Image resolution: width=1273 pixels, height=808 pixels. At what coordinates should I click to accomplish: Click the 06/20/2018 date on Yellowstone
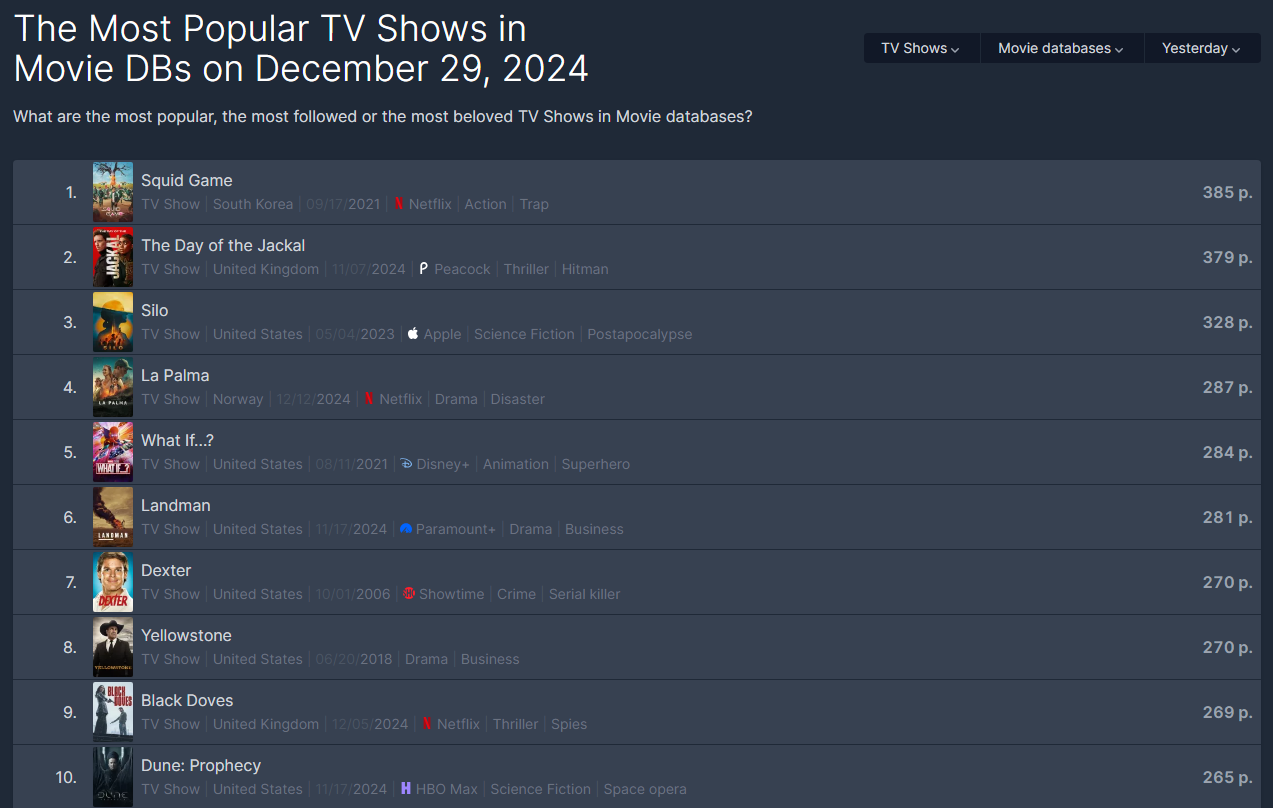(x=353, y=659)
